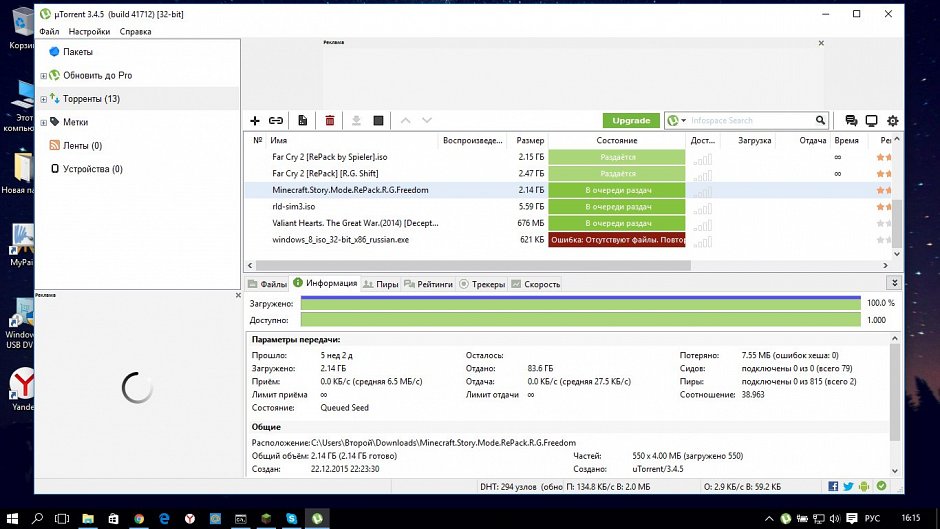Click the Загружено progress bar
940x529 pixels.
click(580, 303)
